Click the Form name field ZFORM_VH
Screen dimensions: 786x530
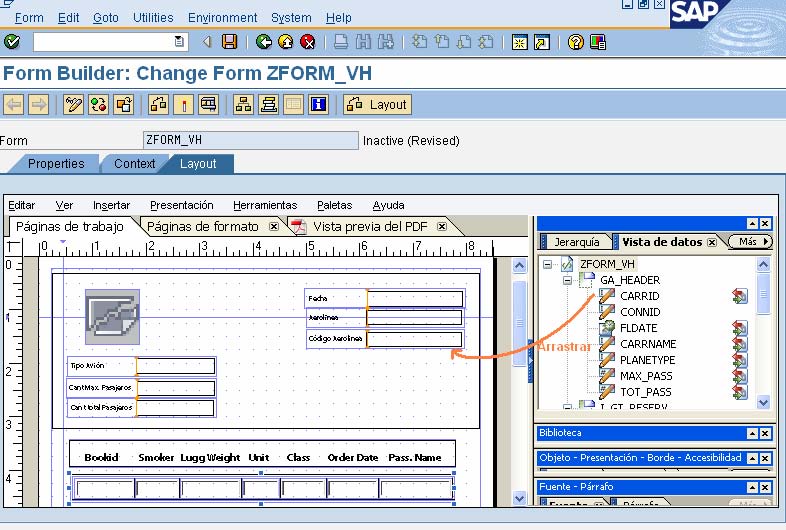[251, 140]
